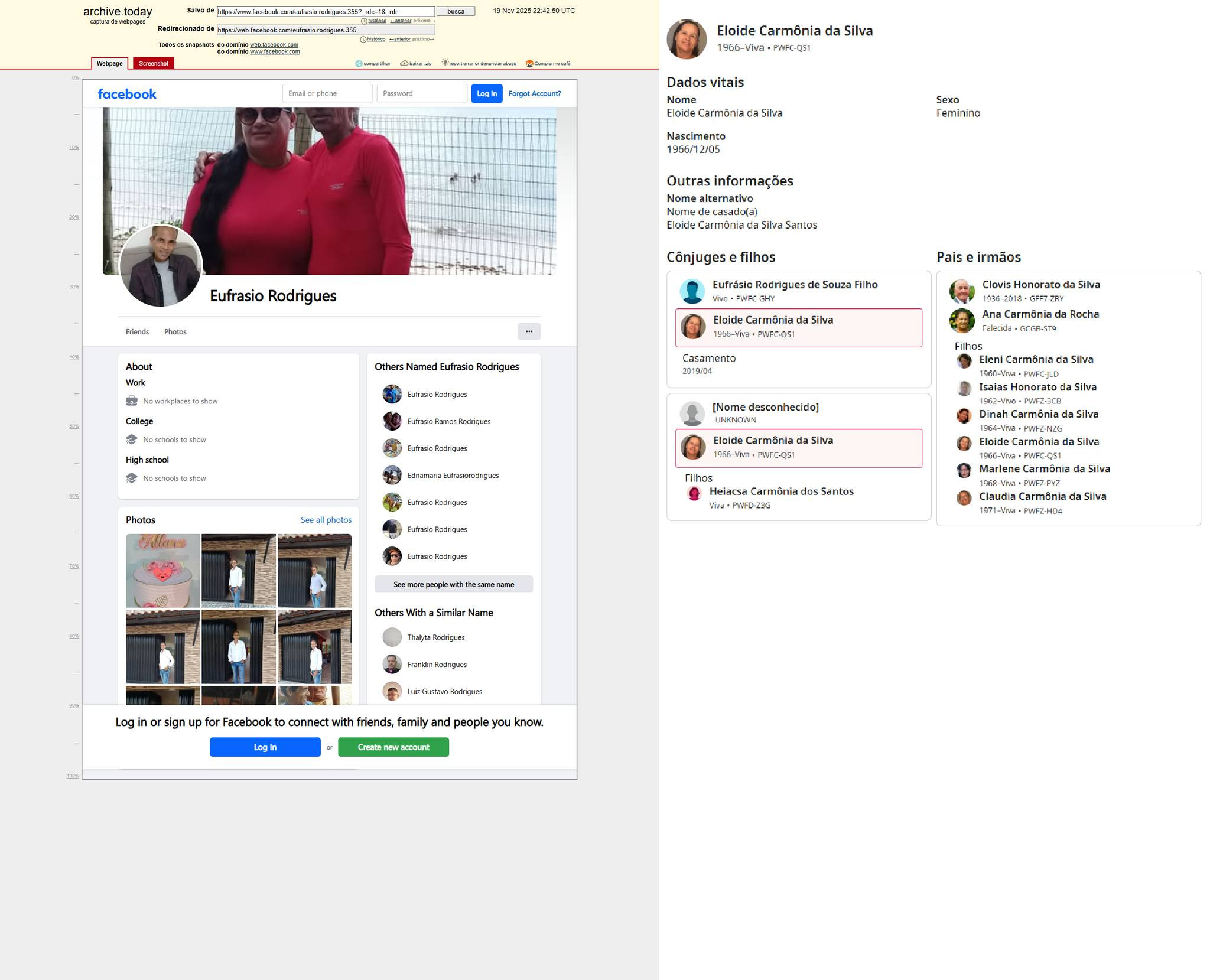The image size is (1210, 980).
Task: Open the Alana cake photo thumbnail
Action: coord(162,571)
